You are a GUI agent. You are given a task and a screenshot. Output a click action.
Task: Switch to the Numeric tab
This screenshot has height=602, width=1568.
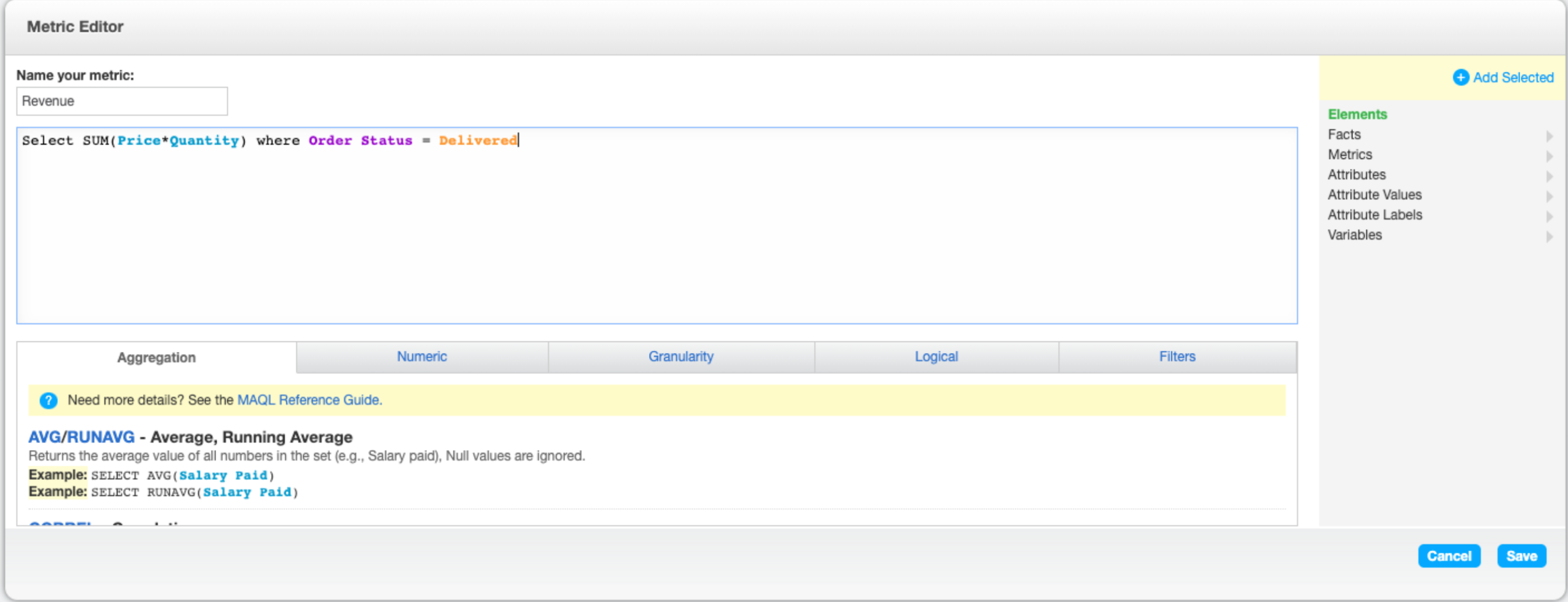click(422, 357)
